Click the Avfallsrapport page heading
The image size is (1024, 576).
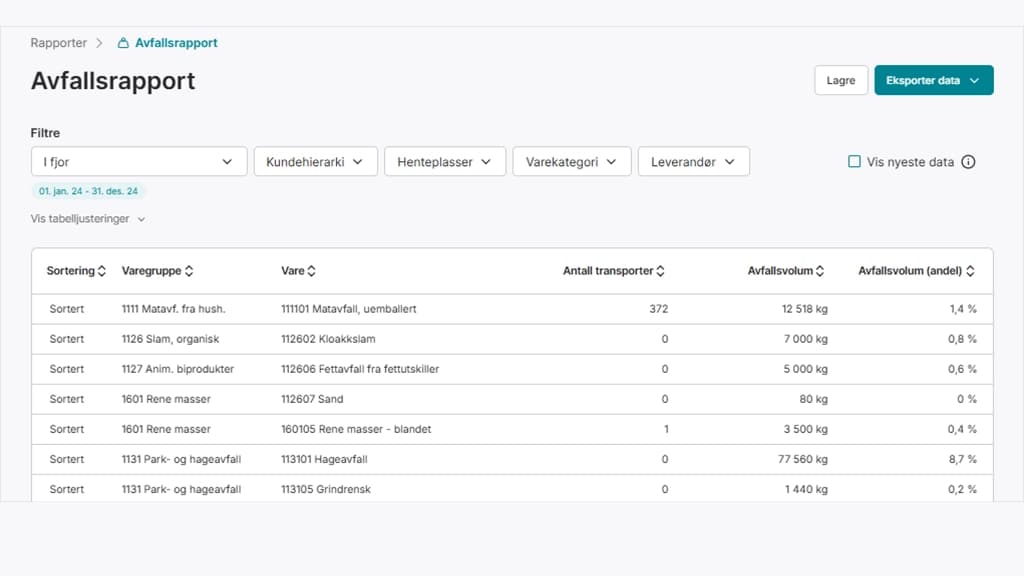pos(113,81)
